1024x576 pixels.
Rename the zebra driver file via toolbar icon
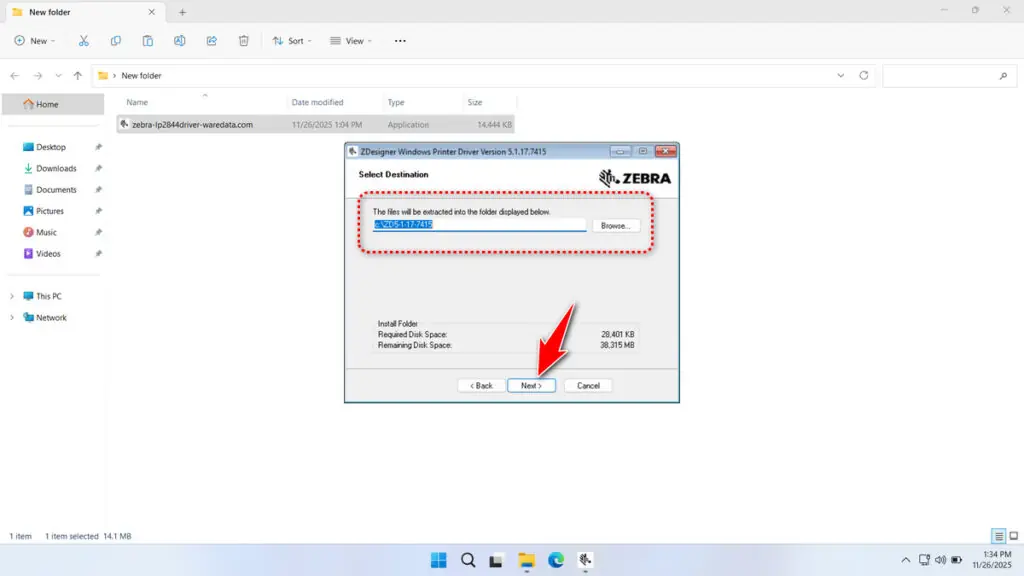(180, 40)
